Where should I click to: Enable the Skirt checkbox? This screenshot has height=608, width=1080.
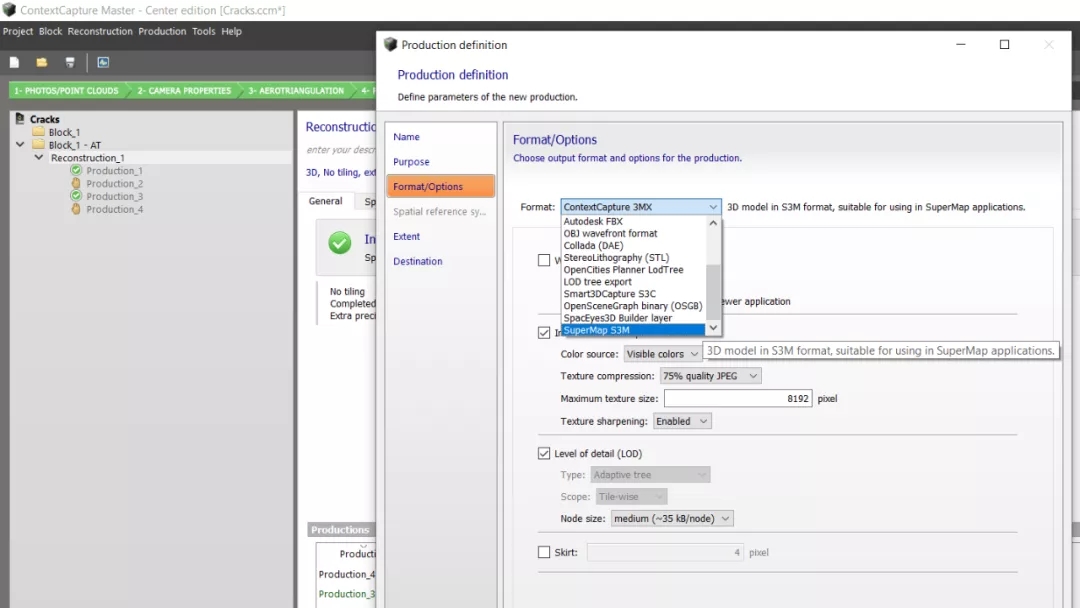(544, 552)
